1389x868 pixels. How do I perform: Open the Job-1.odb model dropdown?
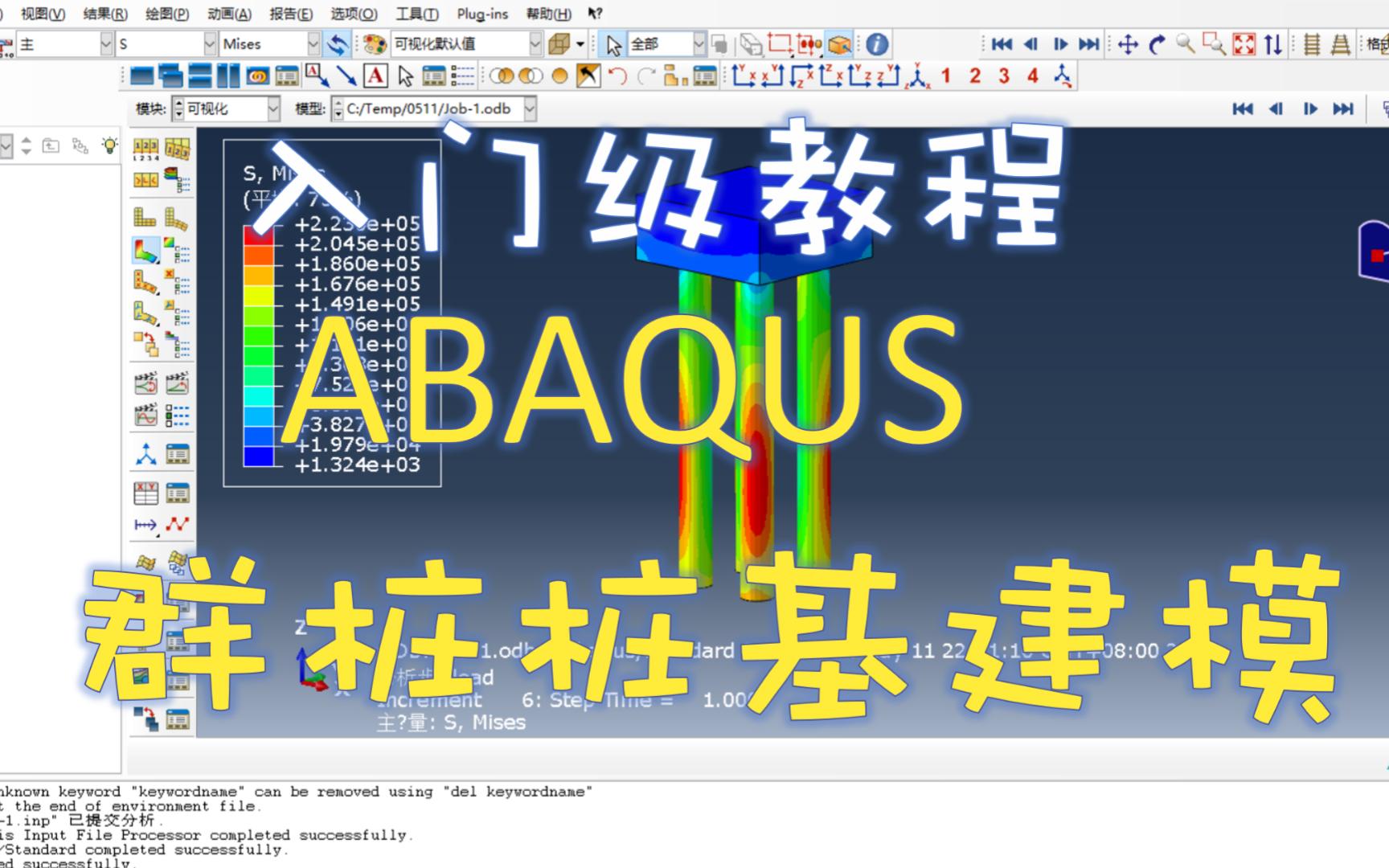pyautogui.click(x=530, y=108)
